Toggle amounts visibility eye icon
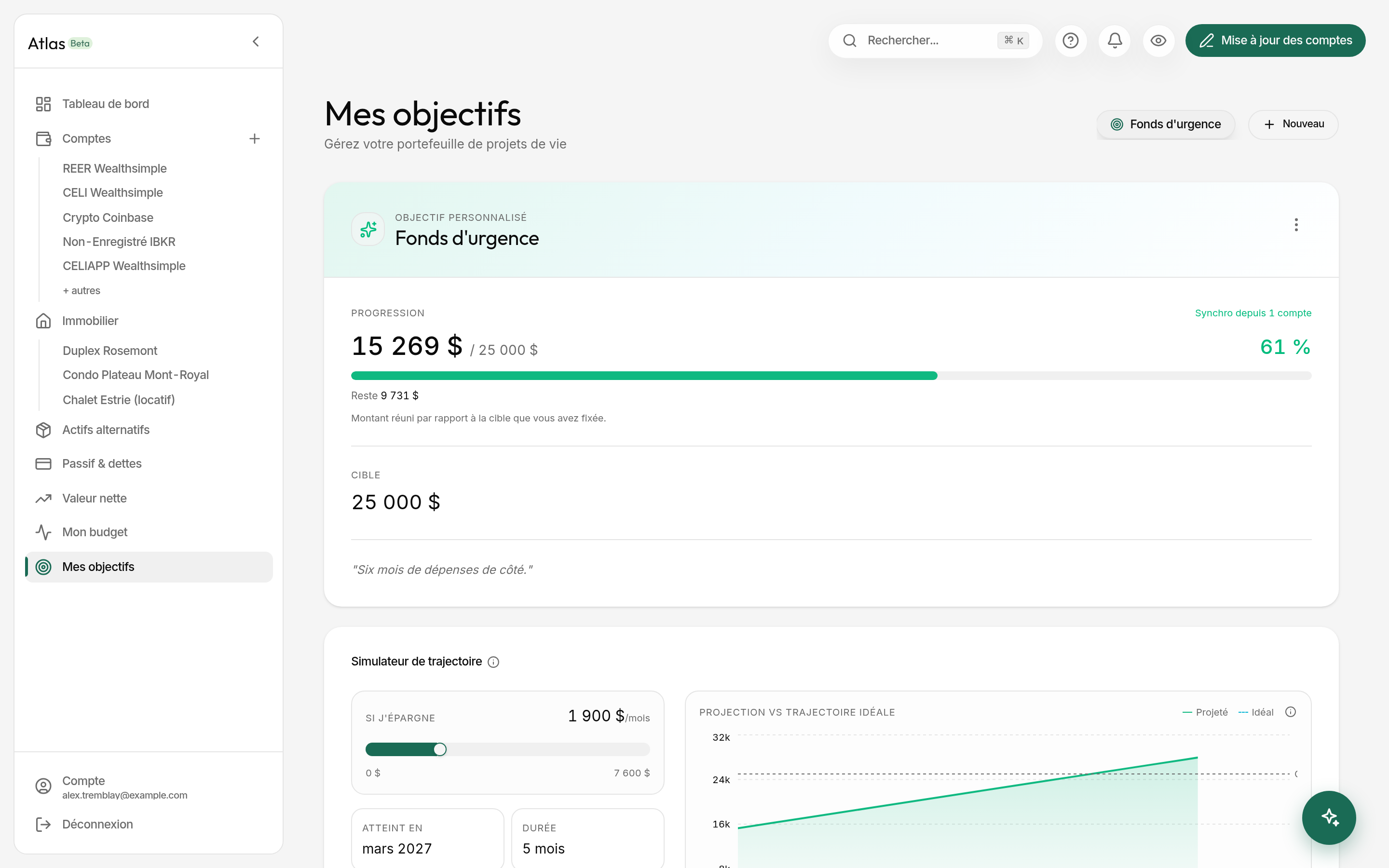 1158,41
